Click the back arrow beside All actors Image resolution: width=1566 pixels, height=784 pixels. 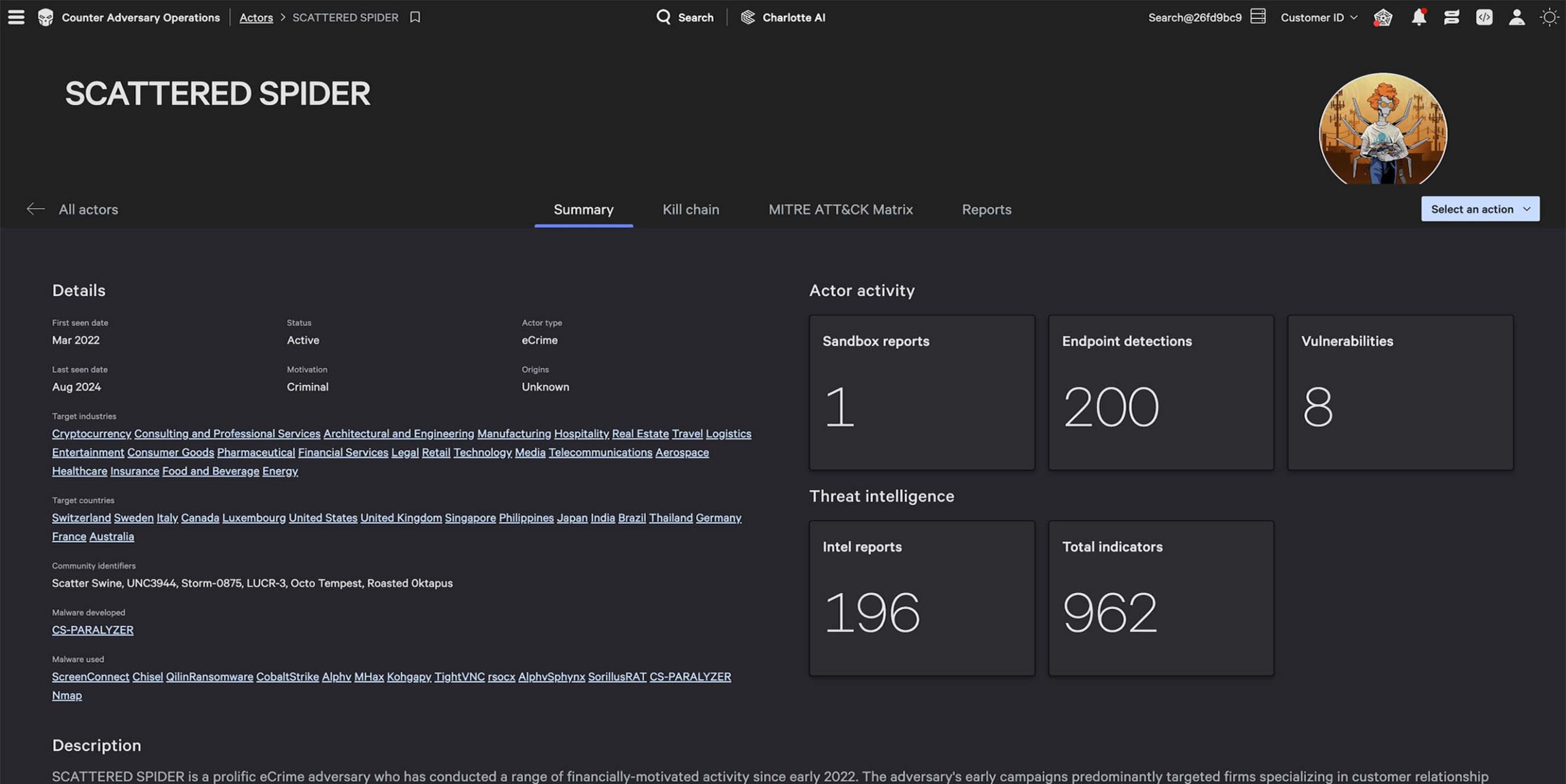[x=35, y=209]
